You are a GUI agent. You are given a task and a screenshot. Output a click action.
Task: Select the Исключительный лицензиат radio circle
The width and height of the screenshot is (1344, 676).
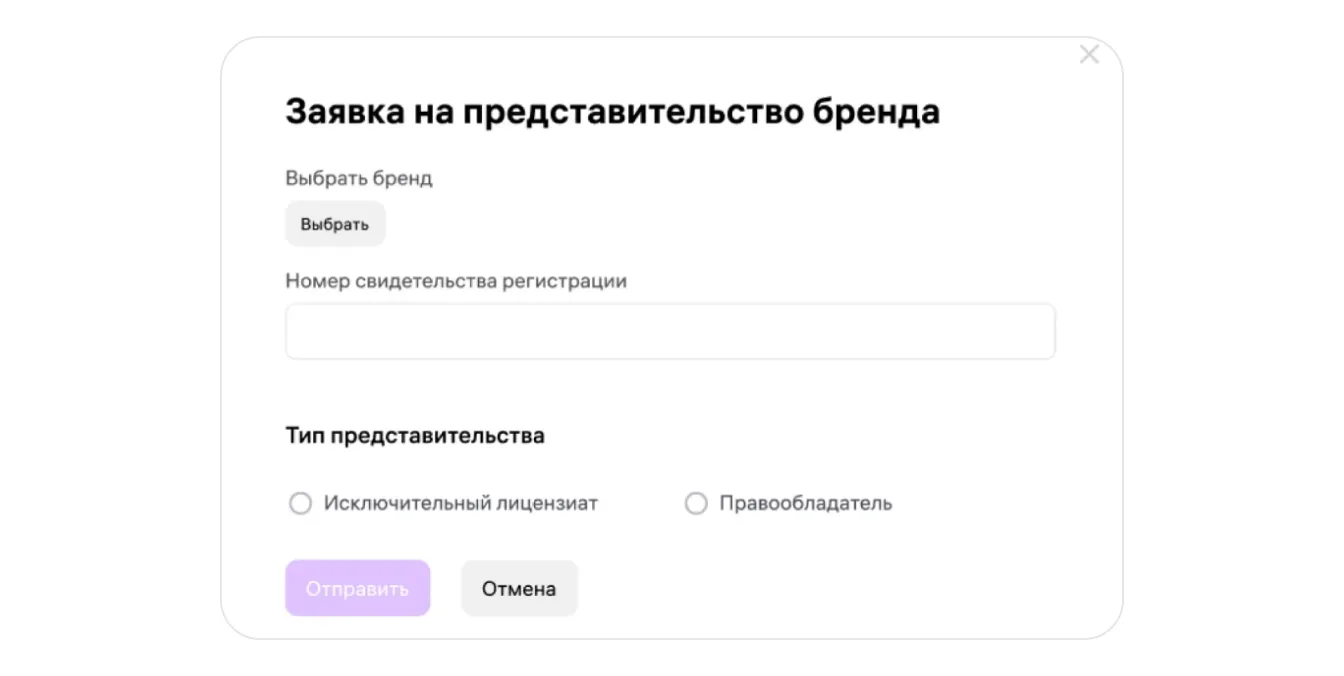300,504
